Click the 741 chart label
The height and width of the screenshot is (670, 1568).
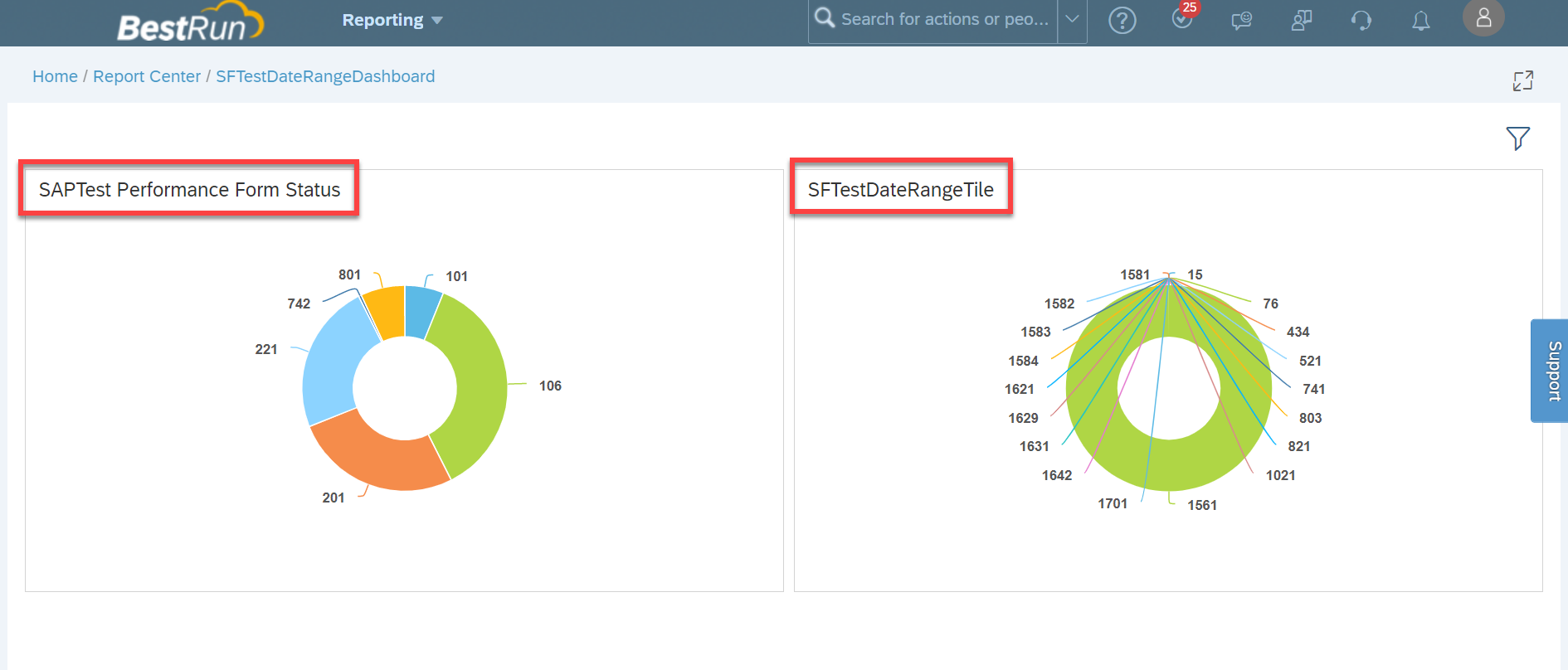(x=1313, y=389)
